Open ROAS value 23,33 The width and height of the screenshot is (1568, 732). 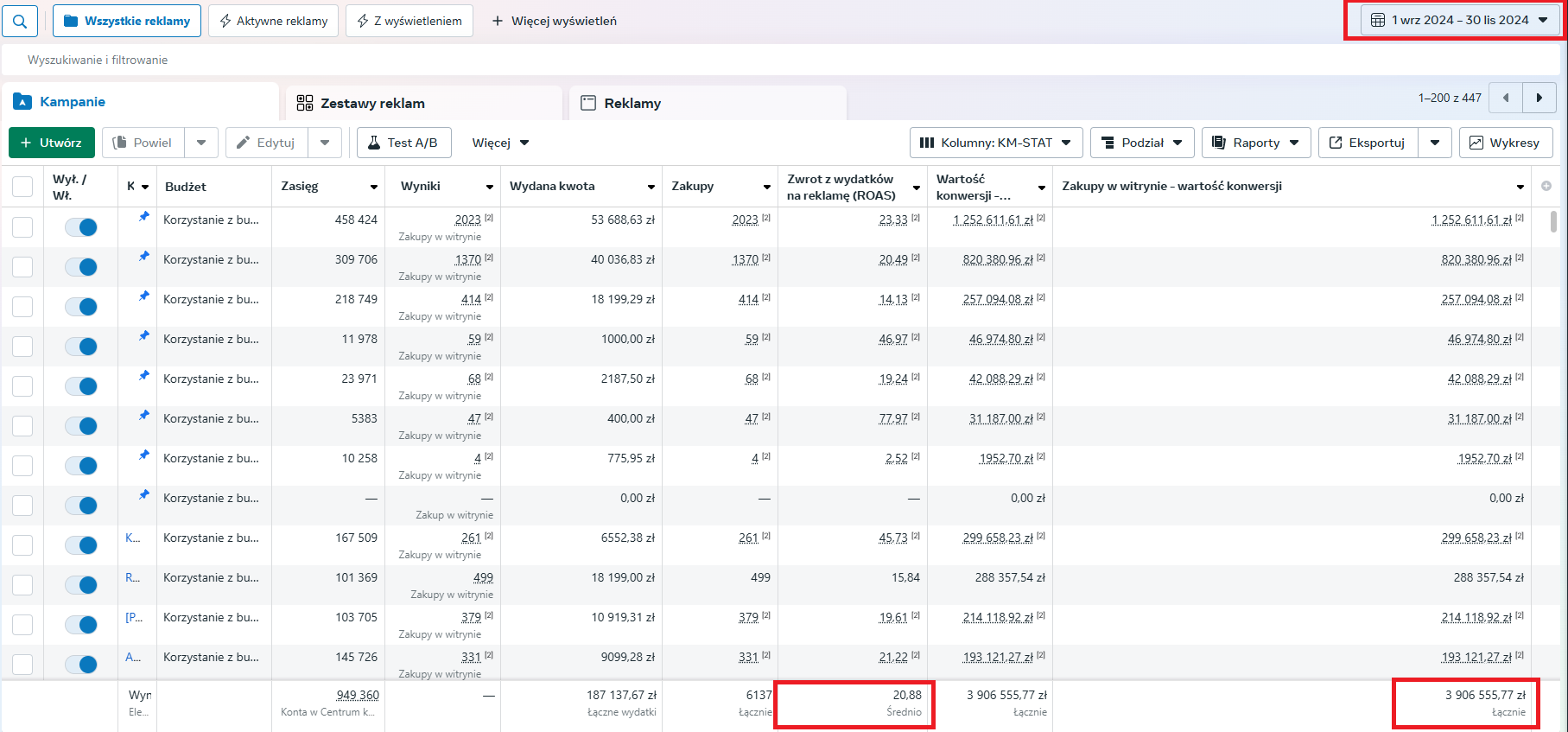(893, 220)
